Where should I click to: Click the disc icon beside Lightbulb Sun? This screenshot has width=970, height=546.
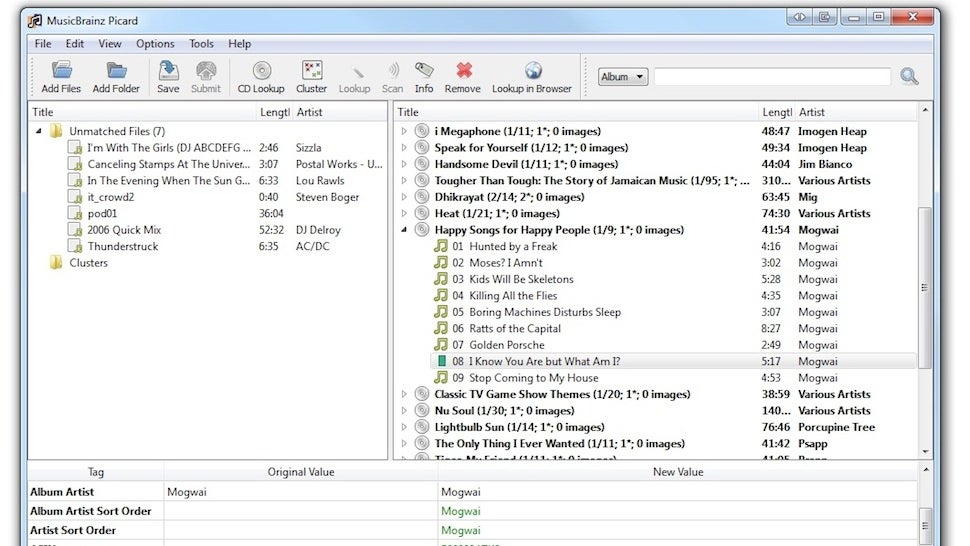[422, 427]
